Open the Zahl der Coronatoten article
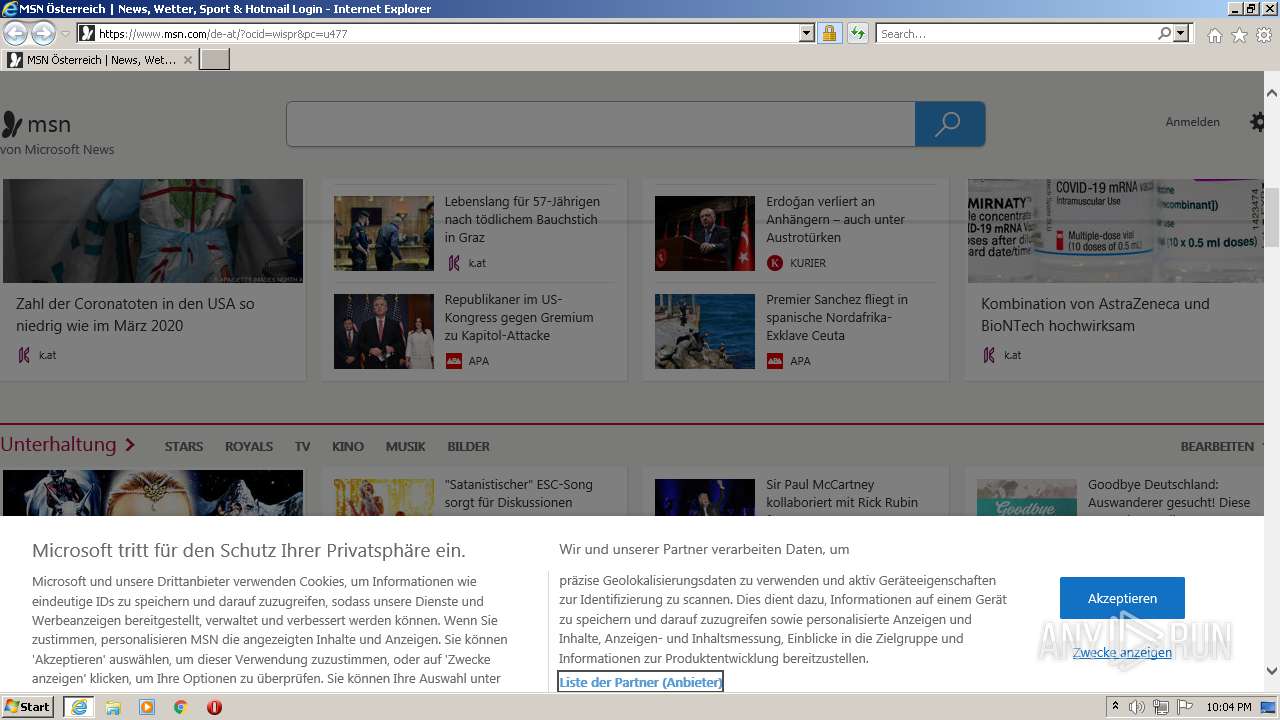 pos(135,314)
